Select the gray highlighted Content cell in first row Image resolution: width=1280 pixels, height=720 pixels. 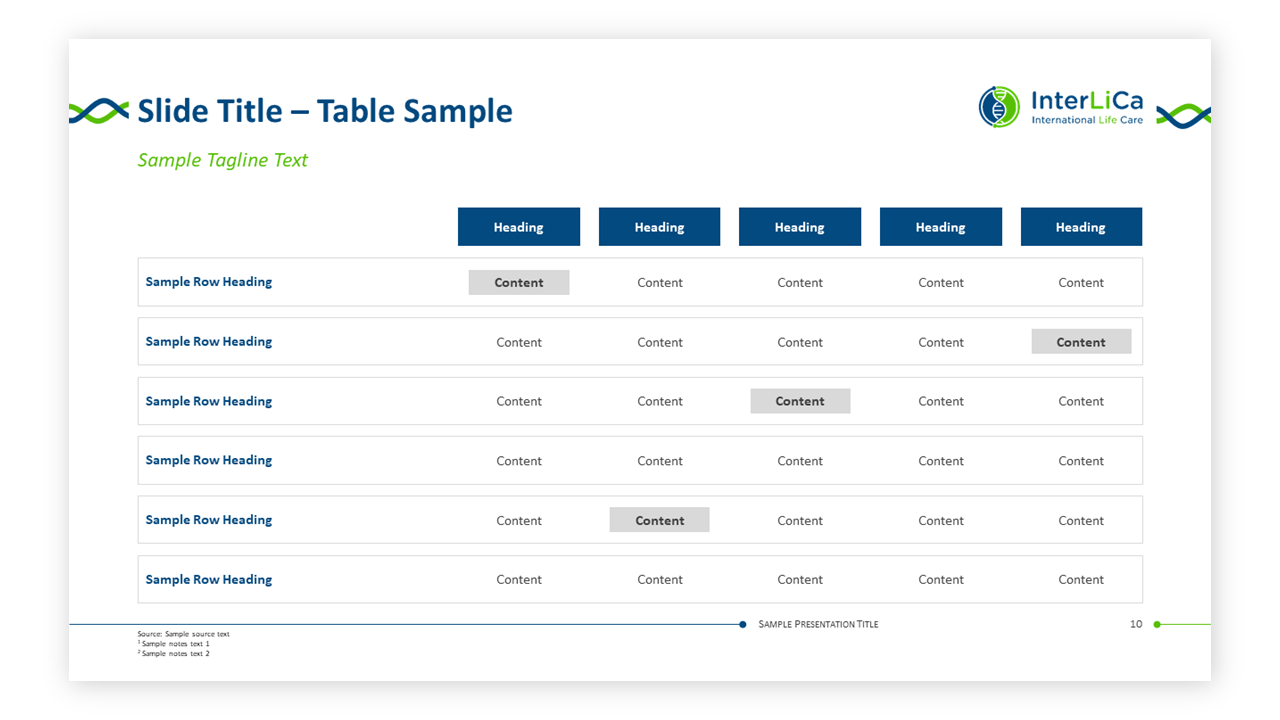(x=519, y=282)
